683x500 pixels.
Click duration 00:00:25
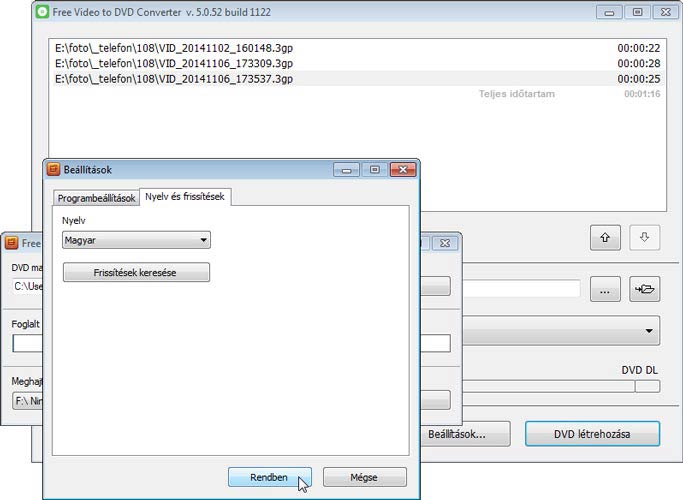pos(639,79)
